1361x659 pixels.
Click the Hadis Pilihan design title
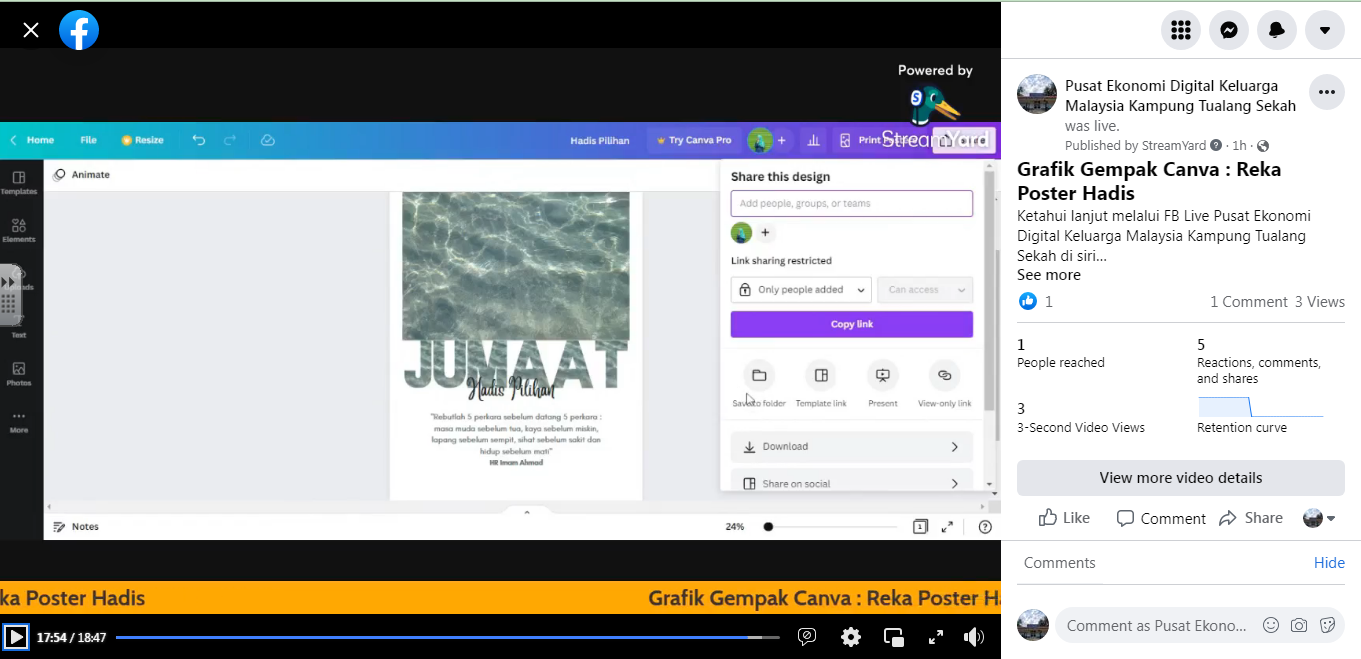click(600, 140)
